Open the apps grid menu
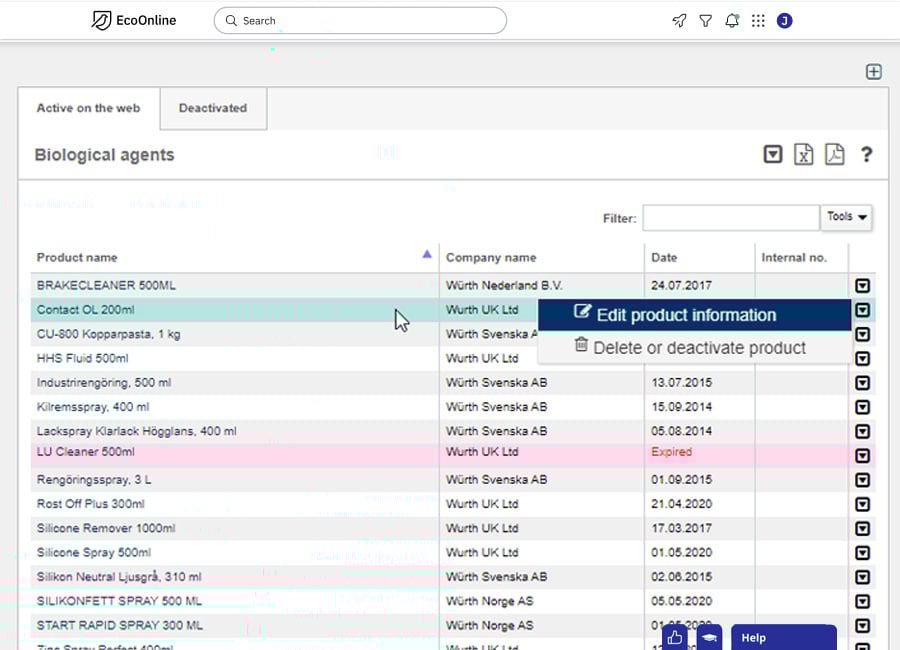900x650 pixels. coord(758,21)
